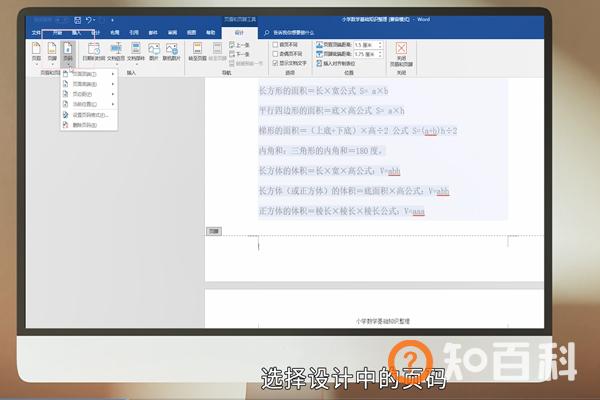Click 关闭页眉和页脚 red X button
Screen dimensions: 600x400
pos(401,54)
